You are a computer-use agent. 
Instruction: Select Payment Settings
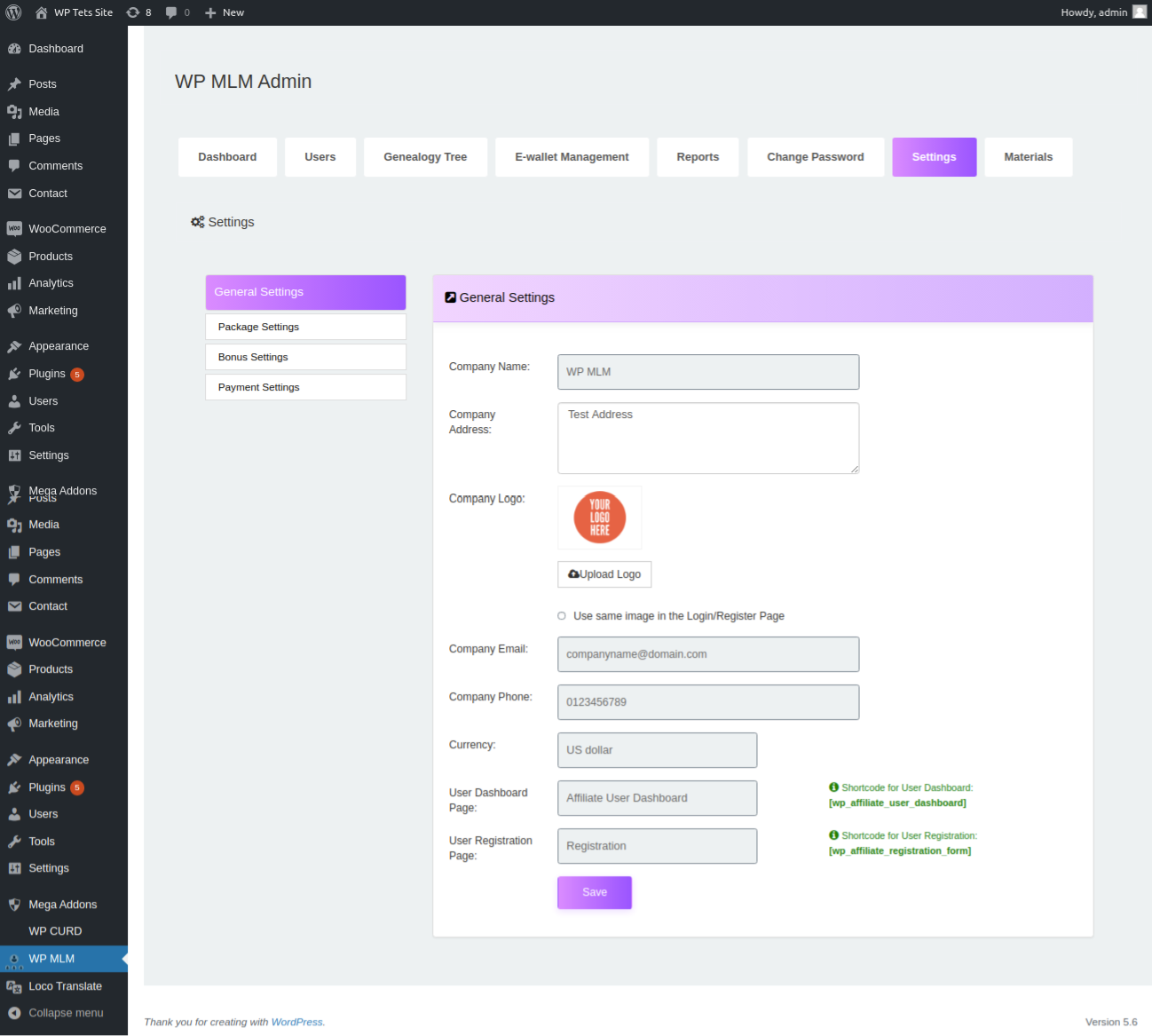(x=305, y=387)
